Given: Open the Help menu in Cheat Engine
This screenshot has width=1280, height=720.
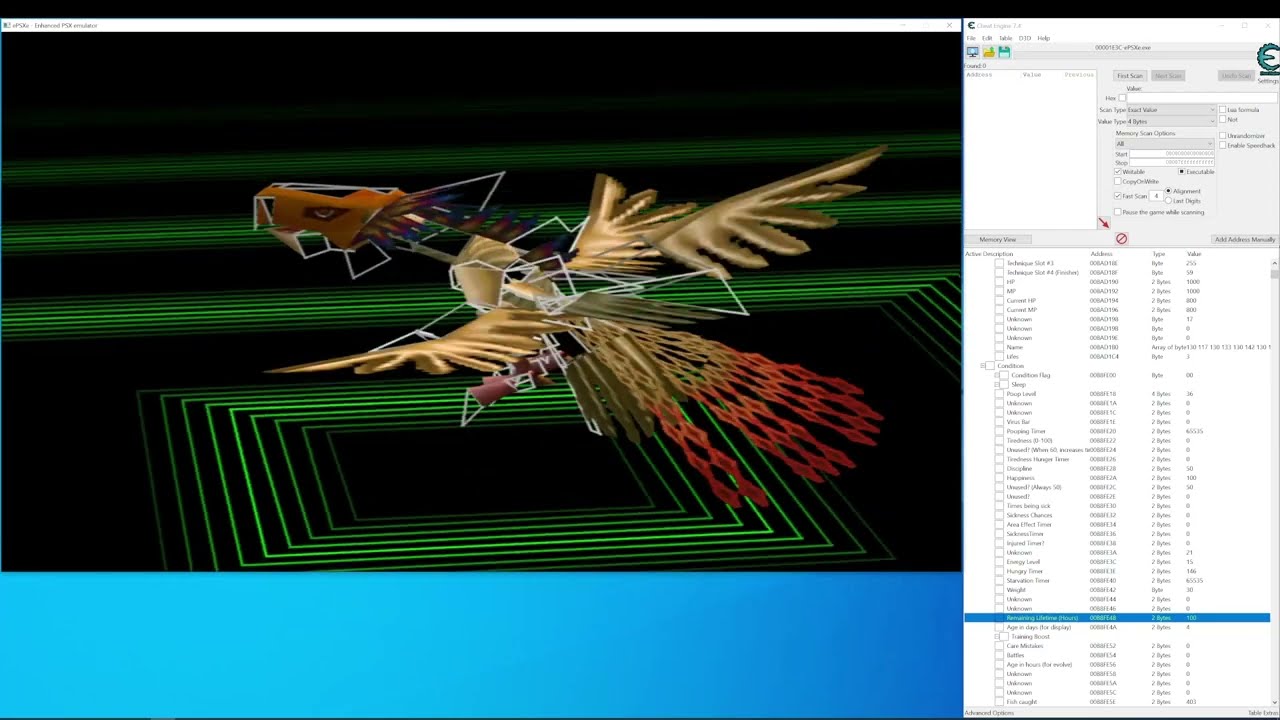Looking at the screenshot, I should point(1043,38).
